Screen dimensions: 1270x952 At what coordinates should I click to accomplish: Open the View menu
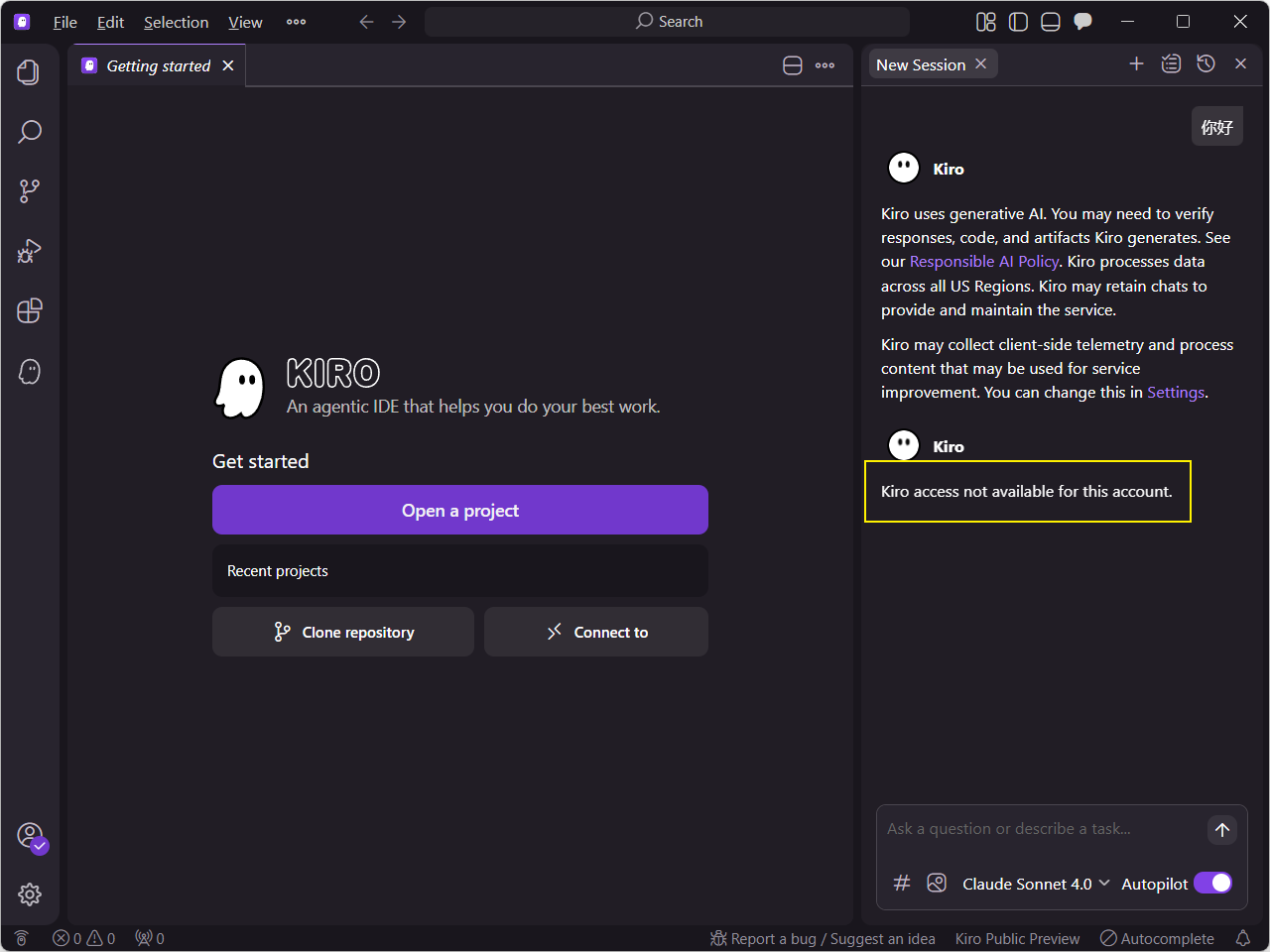pos(245,22)
